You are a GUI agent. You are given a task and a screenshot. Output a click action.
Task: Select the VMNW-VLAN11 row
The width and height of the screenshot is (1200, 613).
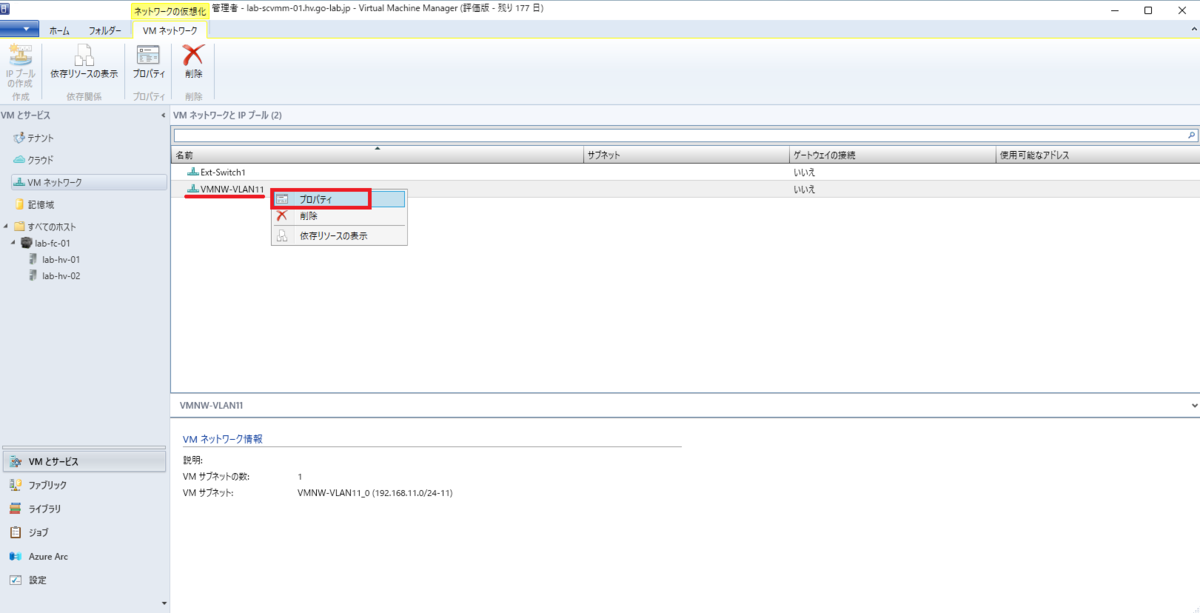pyautogui.click(x=685, y=188)
